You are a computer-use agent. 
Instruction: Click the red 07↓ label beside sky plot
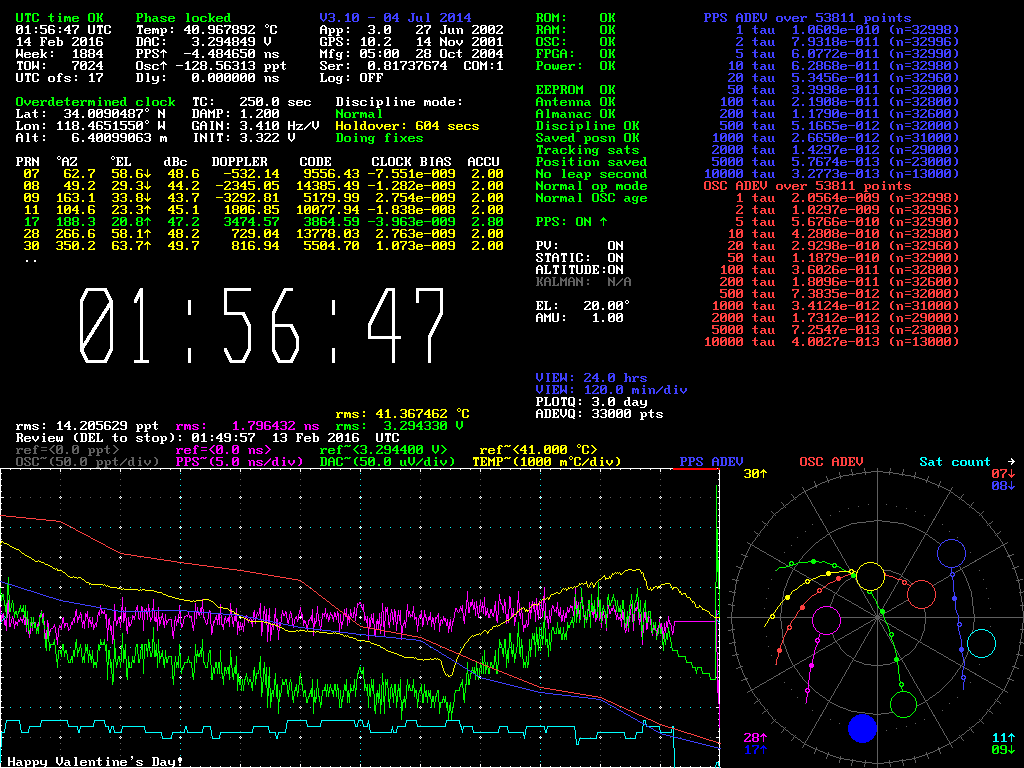[1003, 473]
